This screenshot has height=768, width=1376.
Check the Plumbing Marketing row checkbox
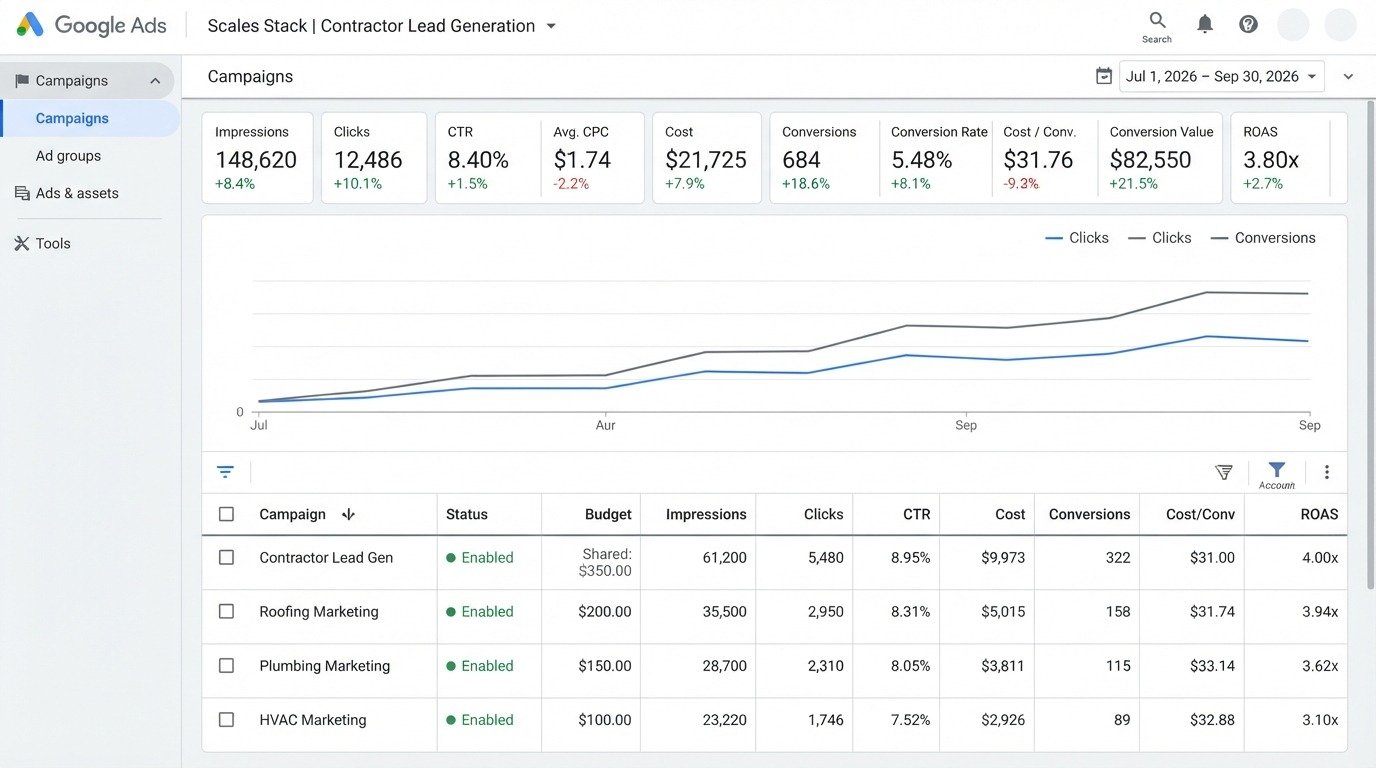(x=226, y=666)
